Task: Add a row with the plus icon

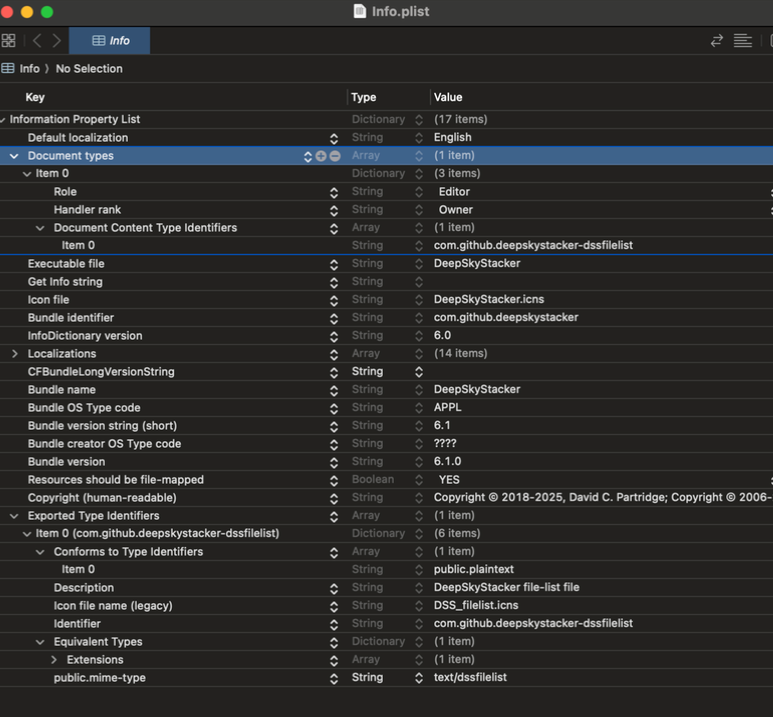Action: click(321, 156)
